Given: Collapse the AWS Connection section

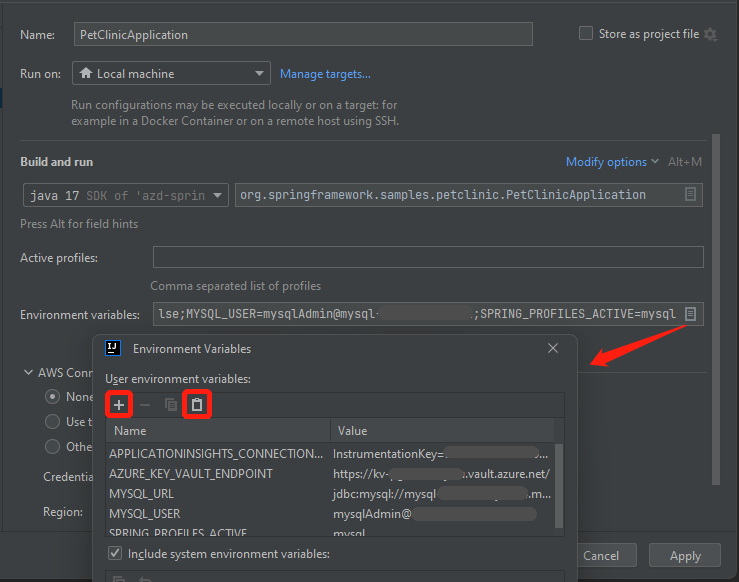Looking at the screenshot, I should pyautogui.click(x=28, y=372).
